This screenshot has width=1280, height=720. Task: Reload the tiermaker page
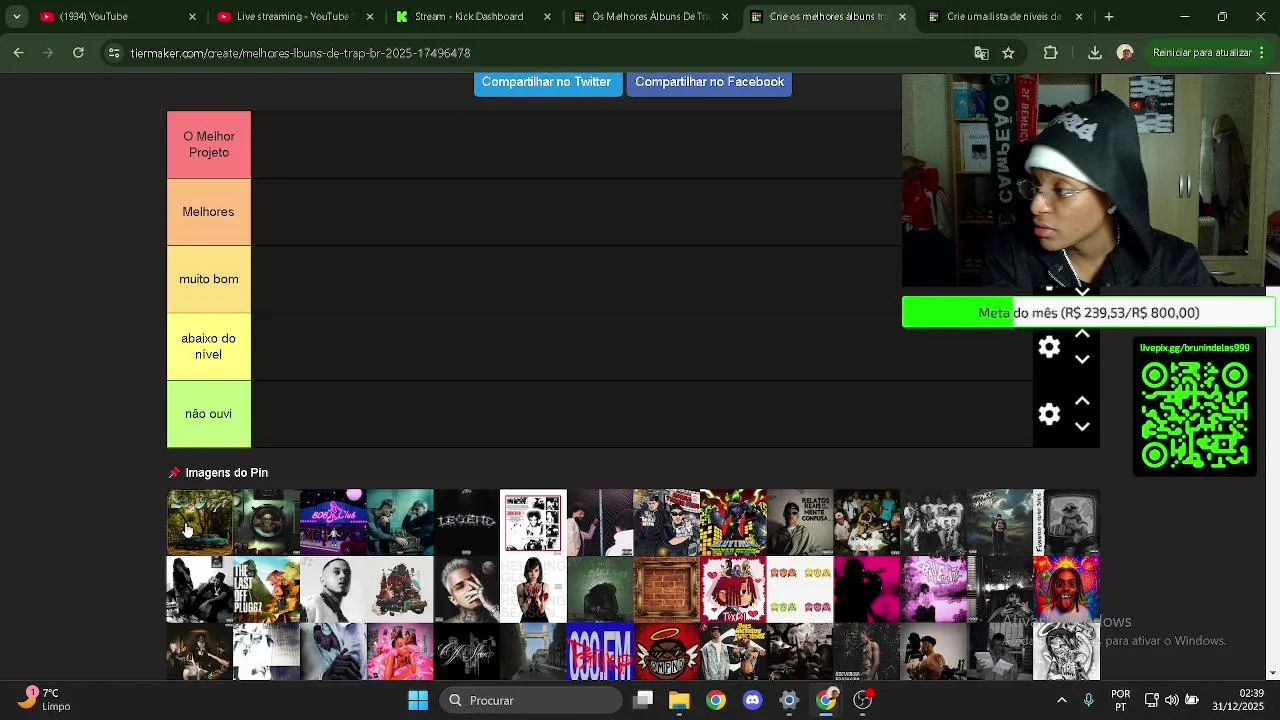pos(78,53)
